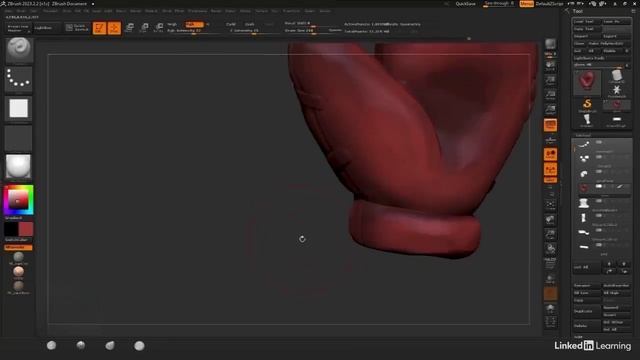Toggle the orange Rgb paint mode
Image resolution: width=640 pixels, height=360 pixels.
pyautogui.click(x=194, y=24)
